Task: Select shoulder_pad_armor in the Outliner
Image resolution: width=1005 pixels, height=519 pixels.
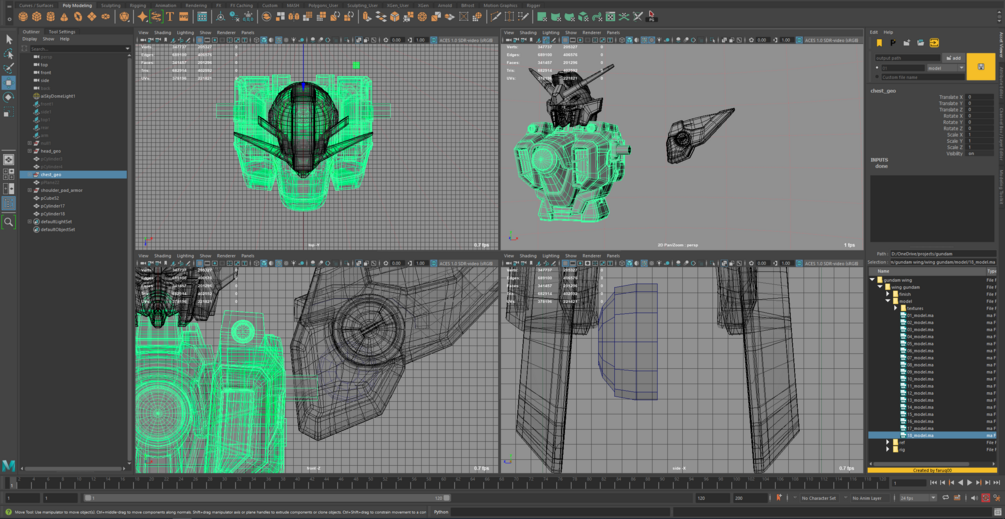Action: click(x=61, y=190)
